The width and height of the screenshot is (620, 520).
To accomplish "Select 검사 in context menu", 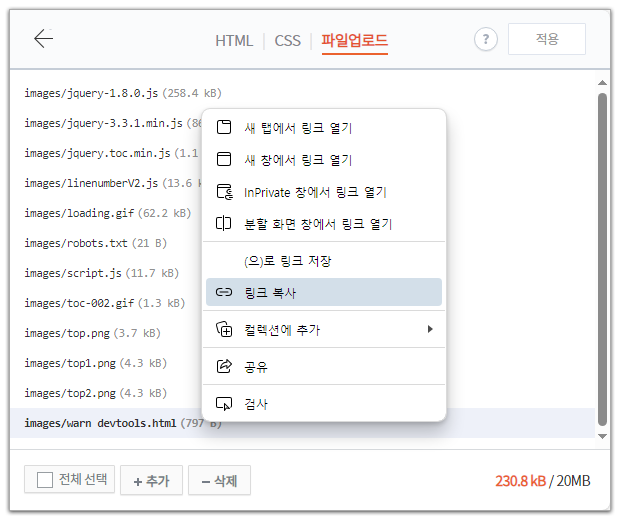I will 323,403.
